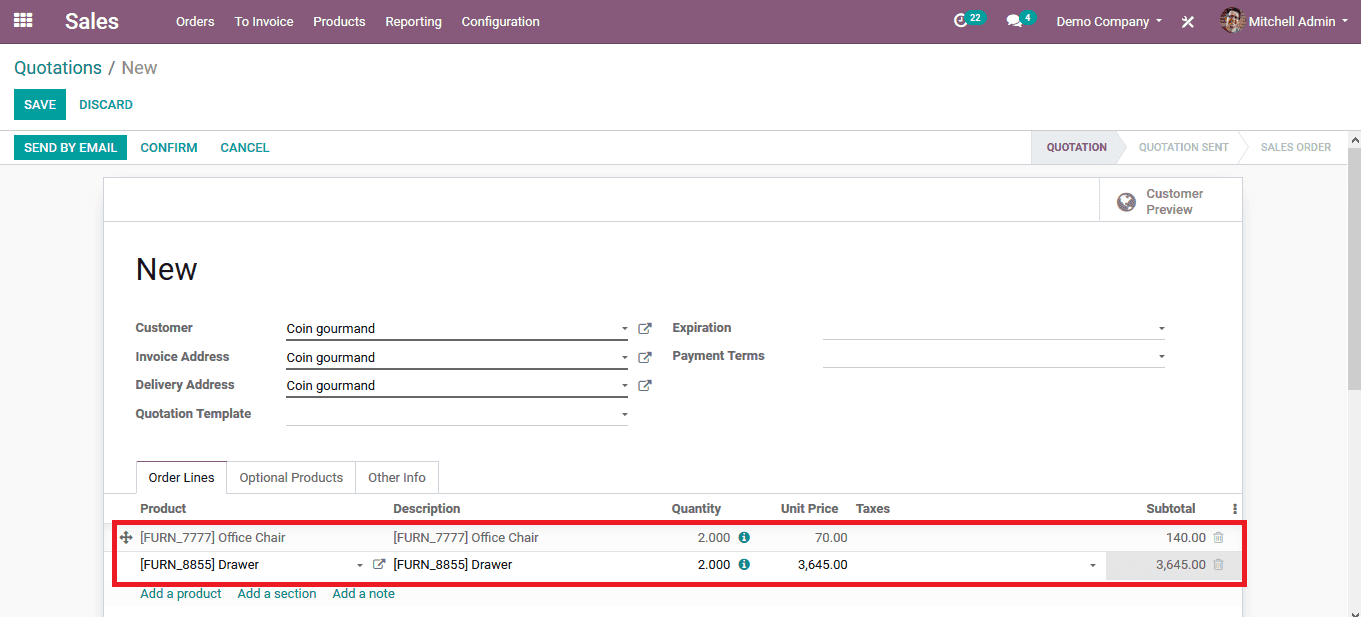Open the Configuration menu
The height and width of the screenshot is (617, 1361).
(x=500, y=21)
